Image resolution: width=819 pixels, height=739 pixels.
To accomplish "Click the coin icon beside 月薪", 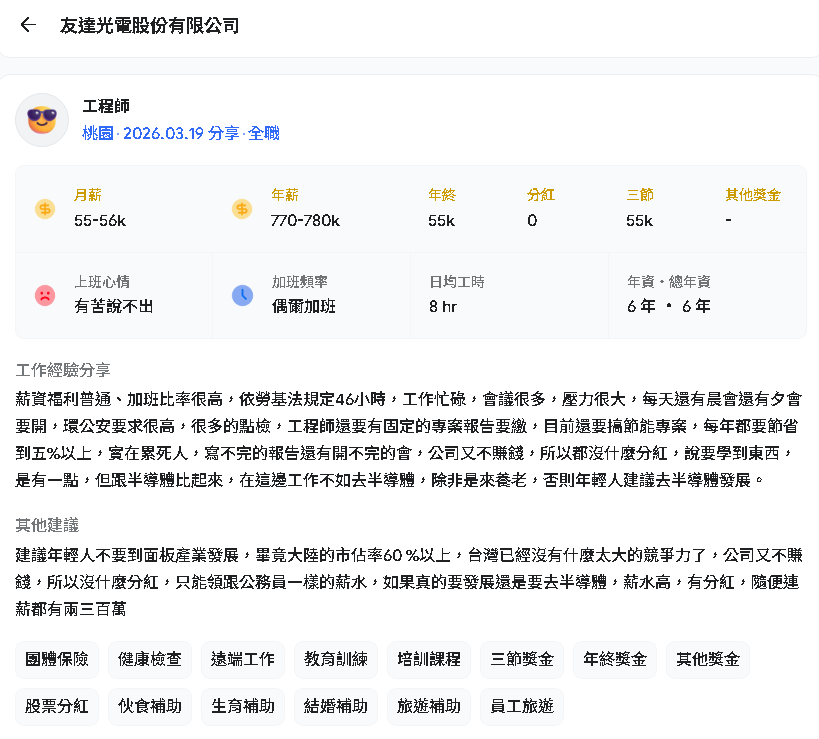I will (x=45, y=209).
